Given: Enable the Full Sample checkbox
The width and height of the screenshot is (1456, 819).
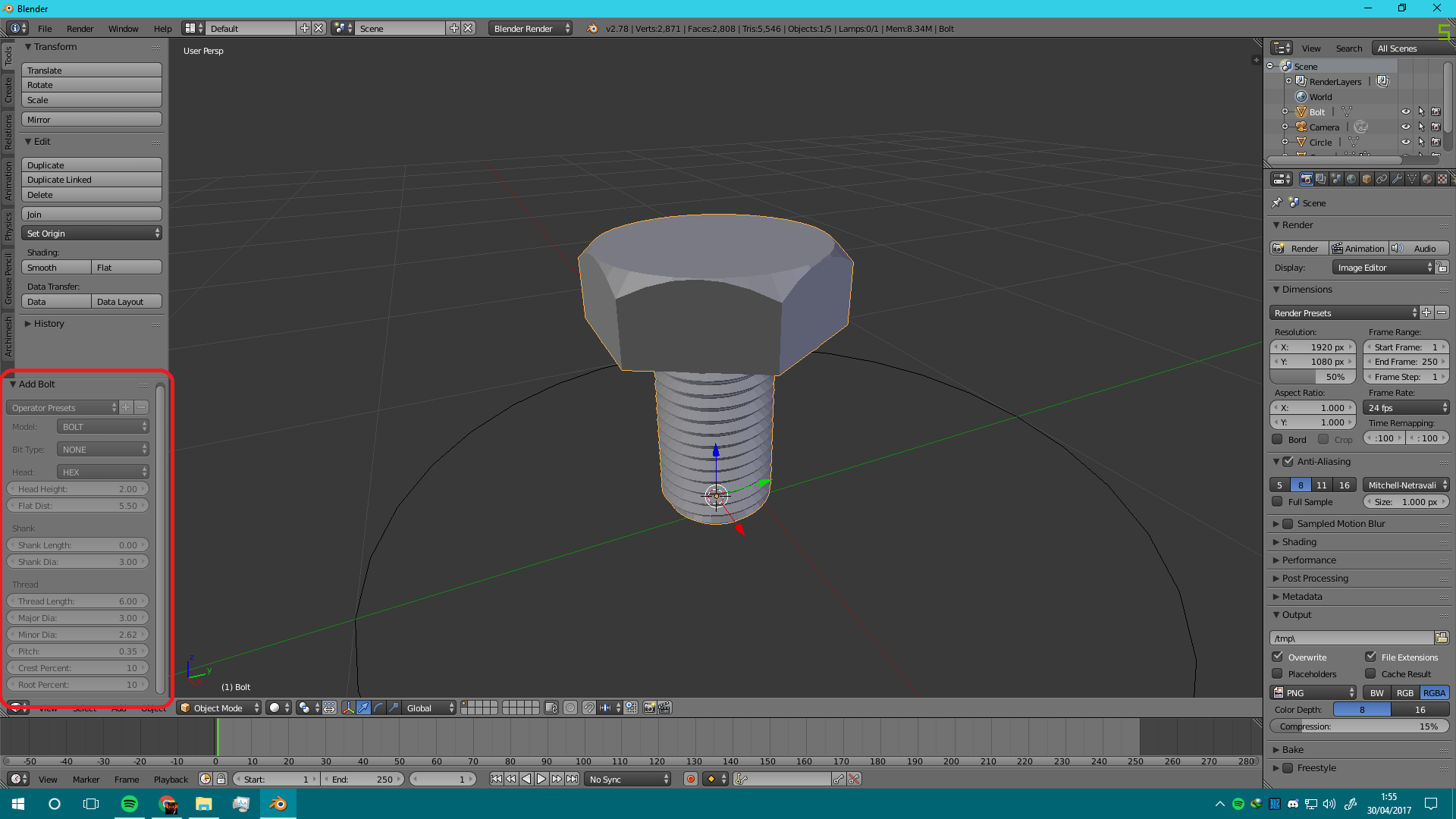Looking at the screenshot, I should (1278, 501).
